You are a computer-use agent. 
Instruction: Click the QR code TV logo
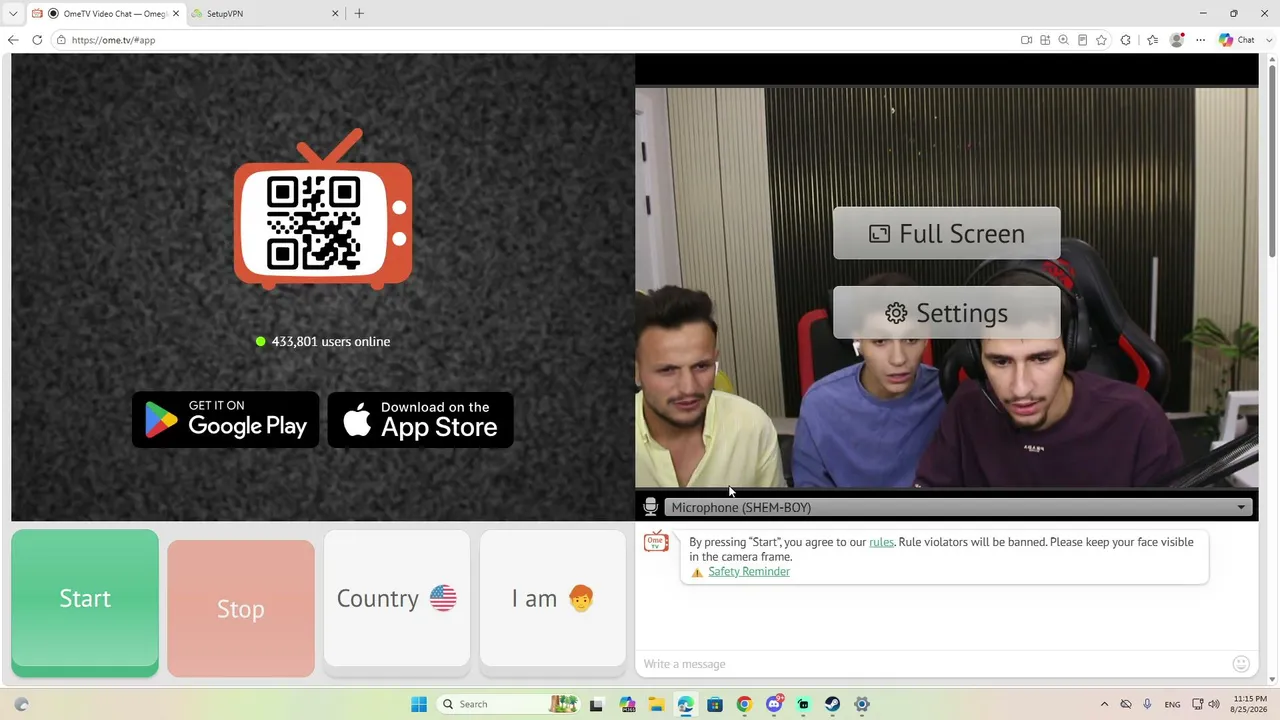click(323, 209)
